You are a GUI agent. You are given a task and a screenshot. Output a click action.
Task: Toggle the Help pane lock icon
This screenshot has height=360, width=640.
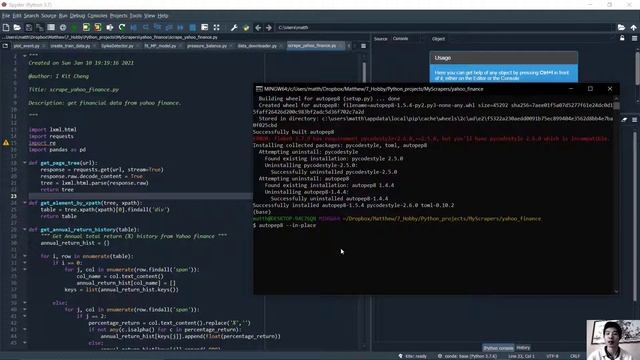click(x=622, y=38)
